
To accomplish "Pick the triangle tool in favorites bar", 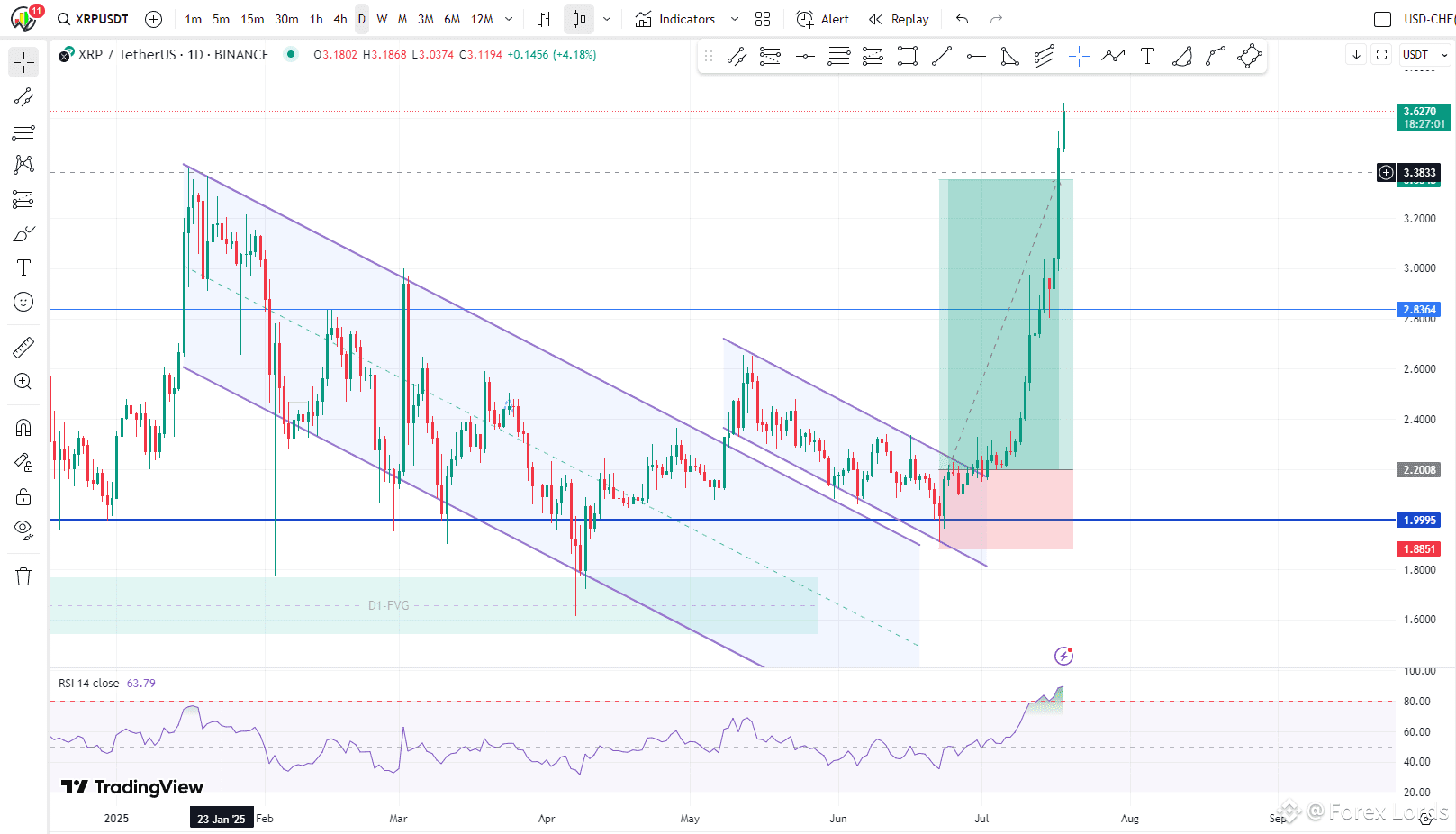I will (1009, 57).
